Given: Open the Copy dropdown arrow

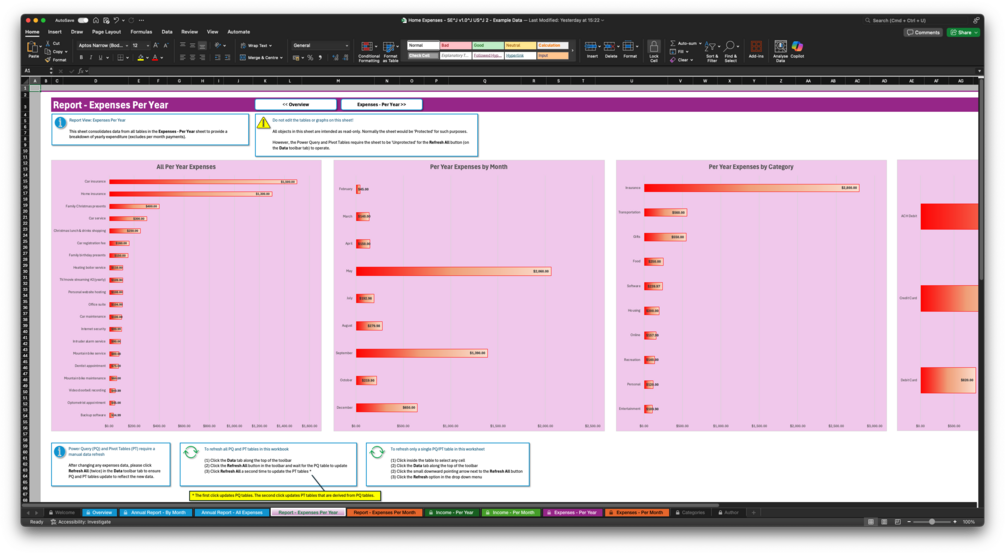Looking at the screenshot, I should (66, 51).
